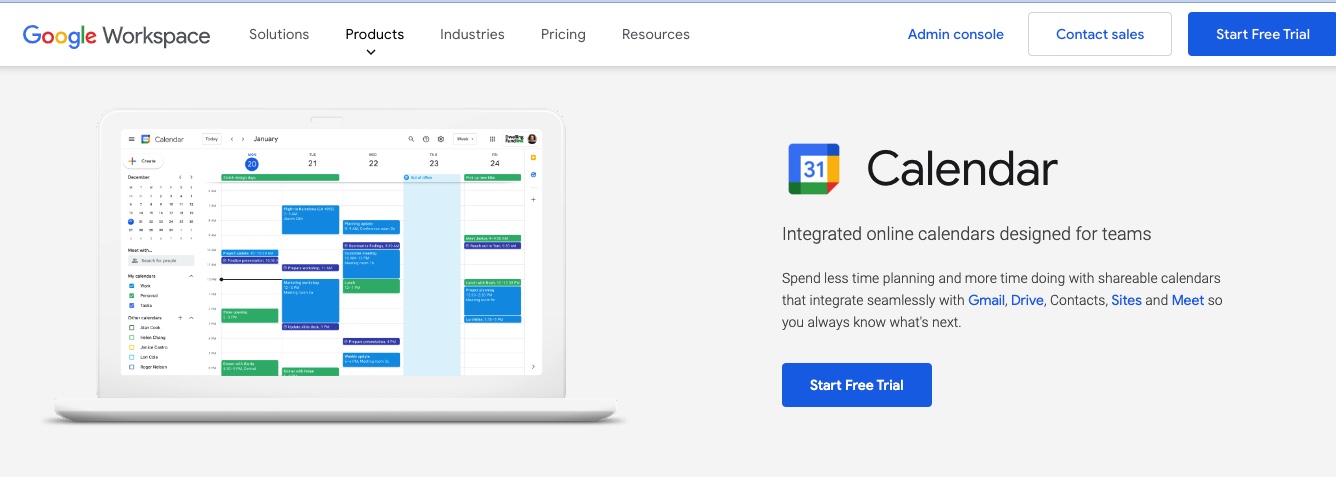
Task: Click the Create button in Calendar preview
Action: (x=143, y=161)
